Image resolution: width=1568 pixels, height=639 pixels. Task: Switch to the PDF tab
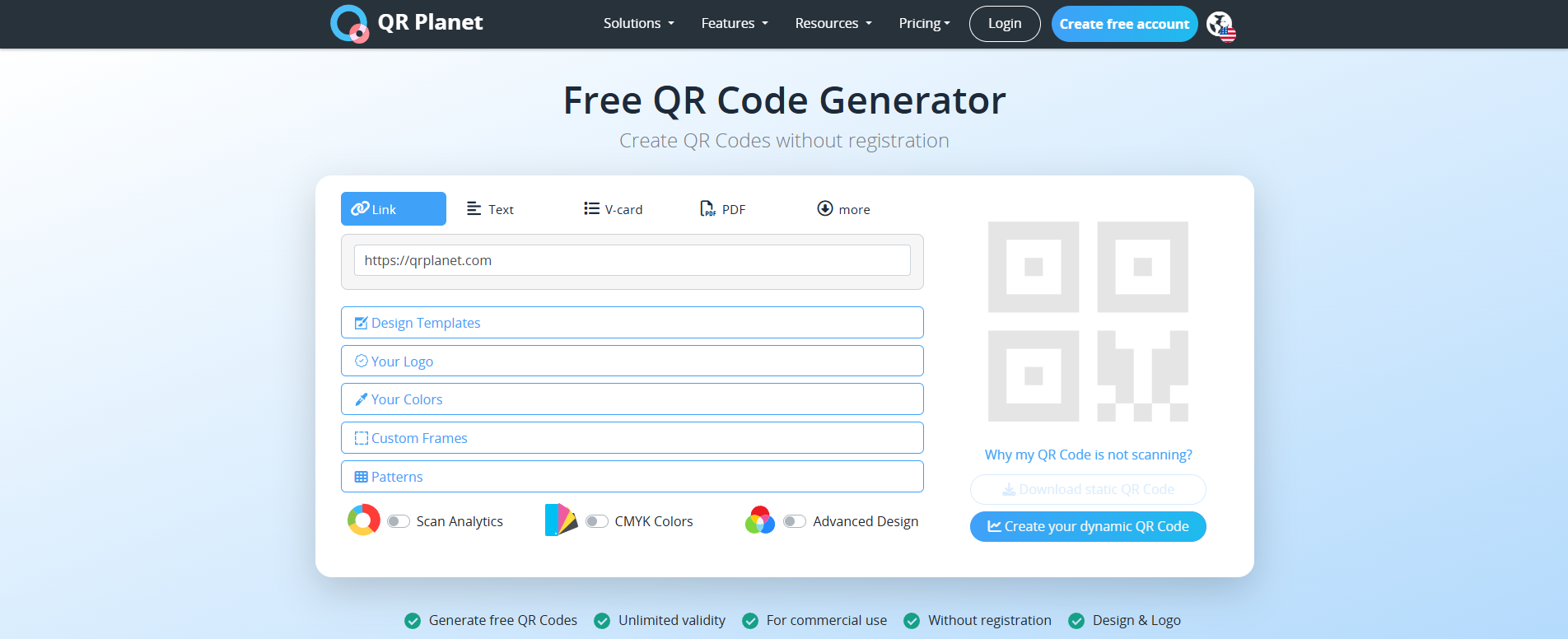(x=723, y=209)
